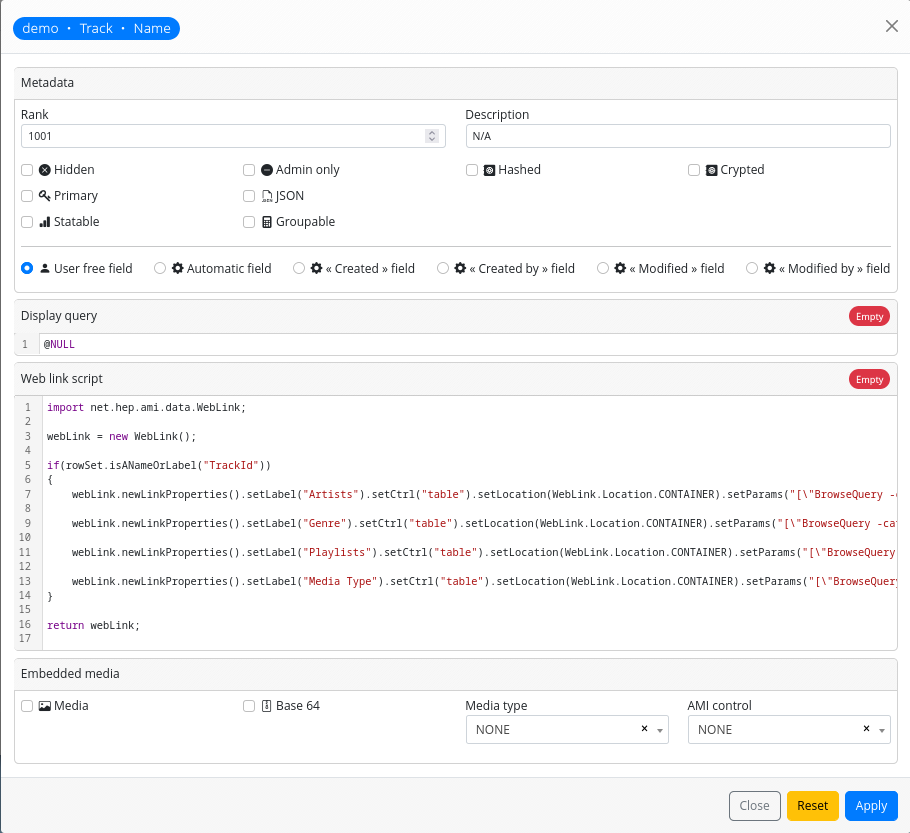Screen dimensions: 910x833
Task: Check the Hidden checkbox
Action: (x=26, y=170)
